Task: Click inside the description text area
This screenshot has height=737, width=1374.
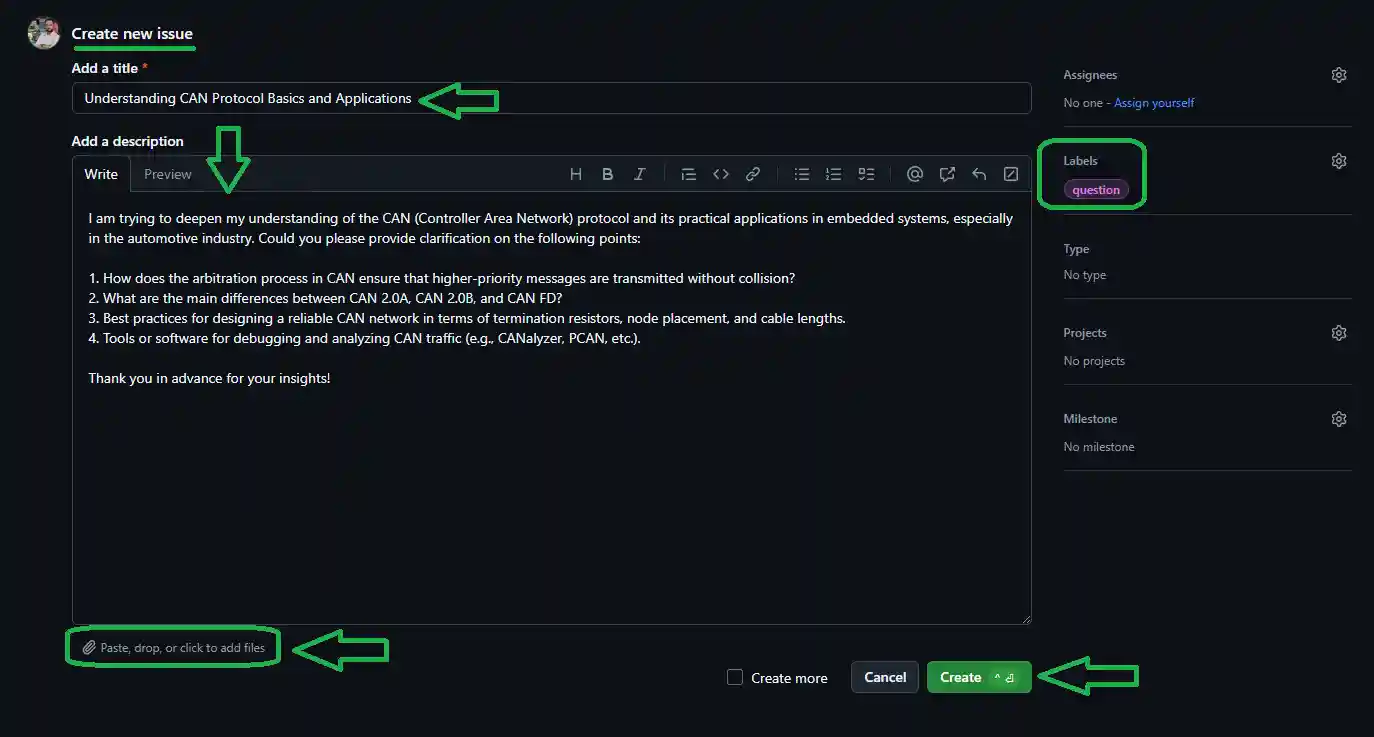Action: click(x=551, y=408)
